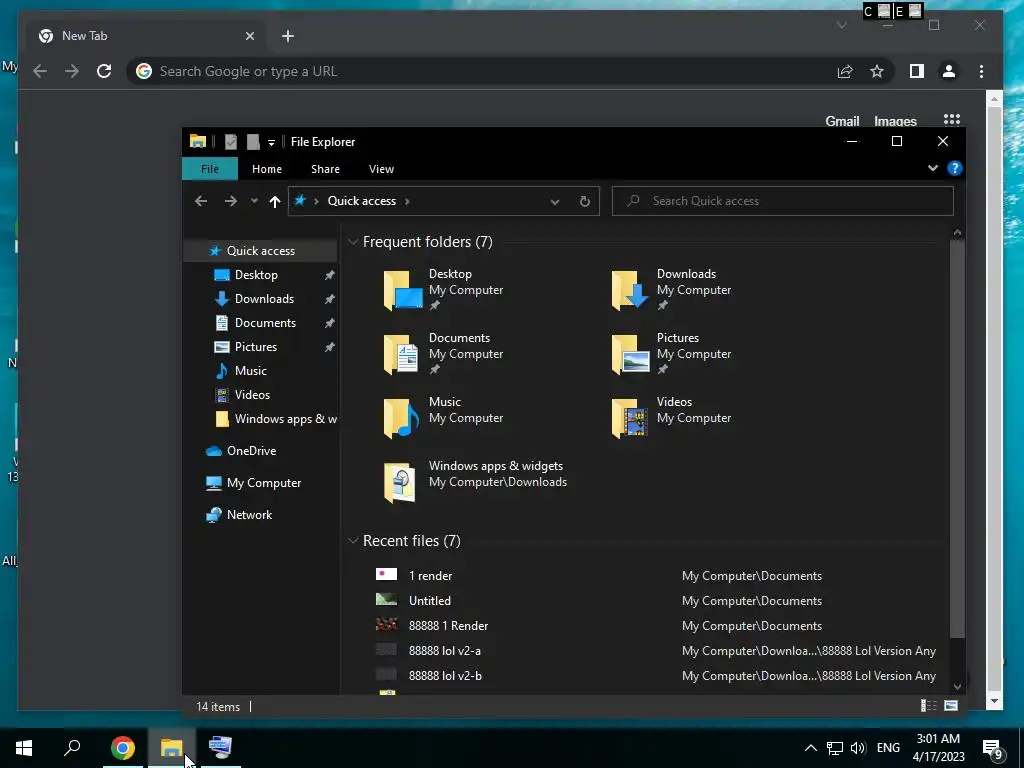Select the Chrome New Tab tab
Screen dimensions: 1024x768
point(146,36)
